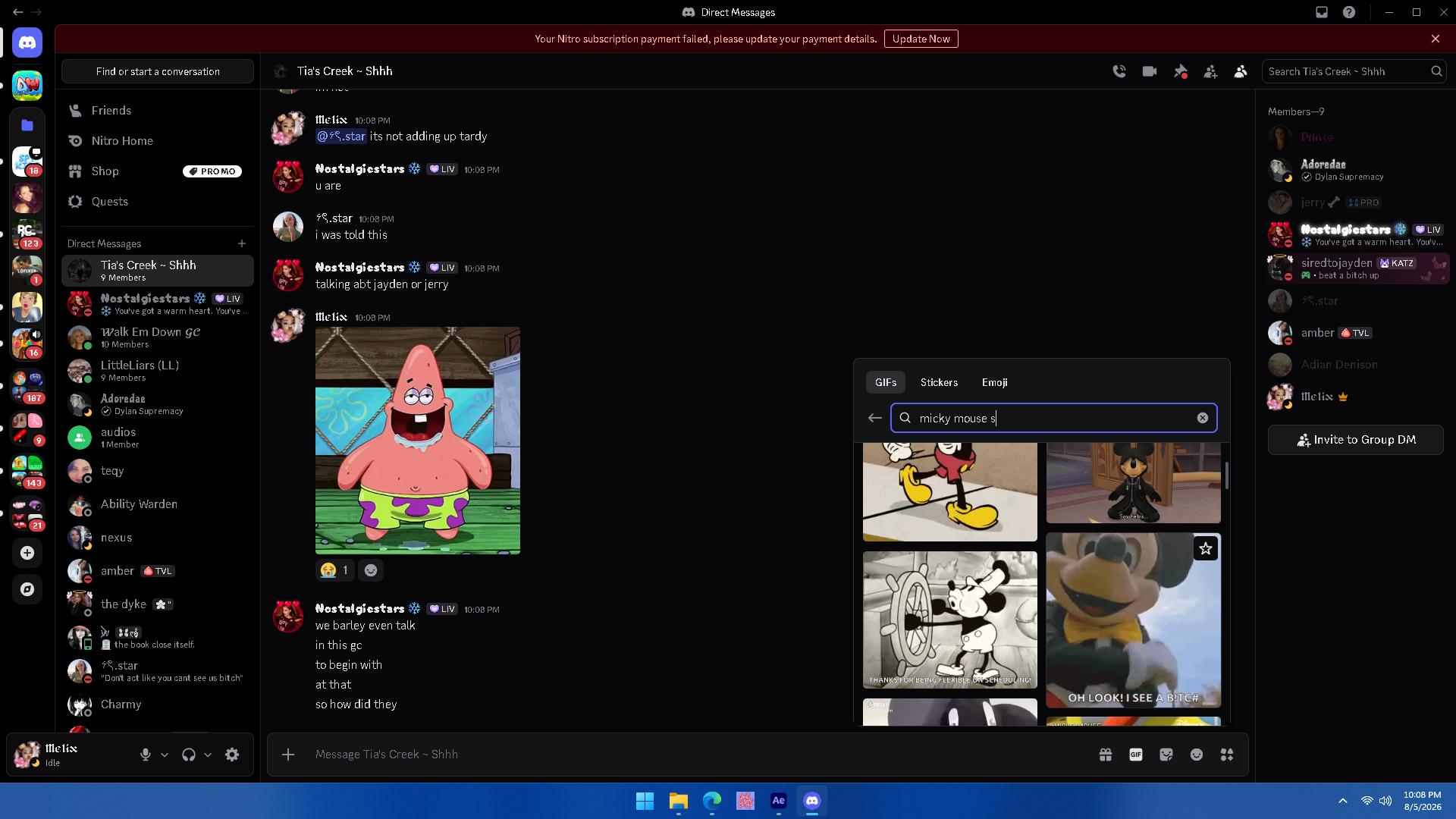Start a voice call in Tia's Creek
The height and width of the screenshot is (819, 1456).
coord(1119,71)
